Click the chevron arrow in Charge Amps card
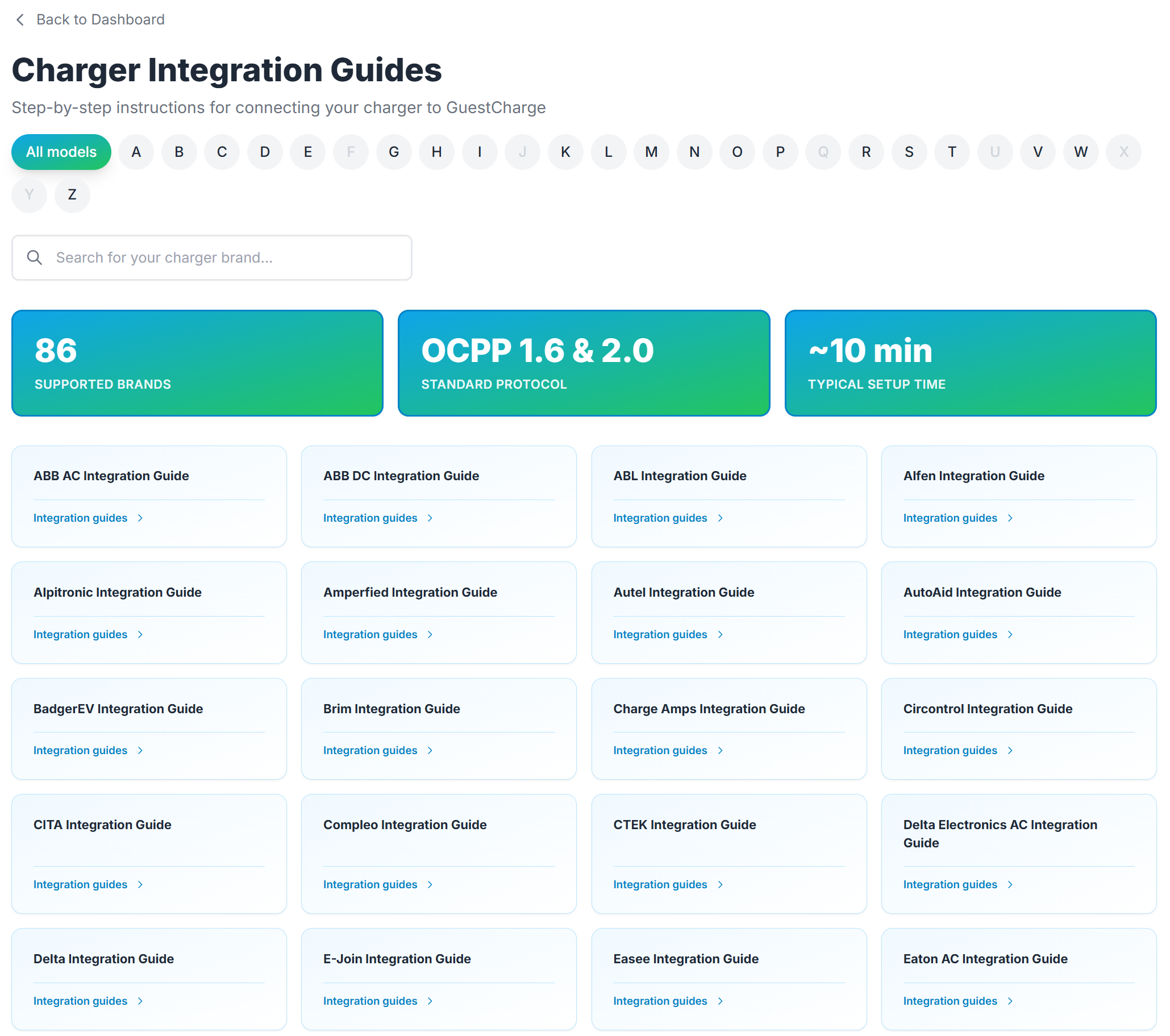 (x=720, y=750)
